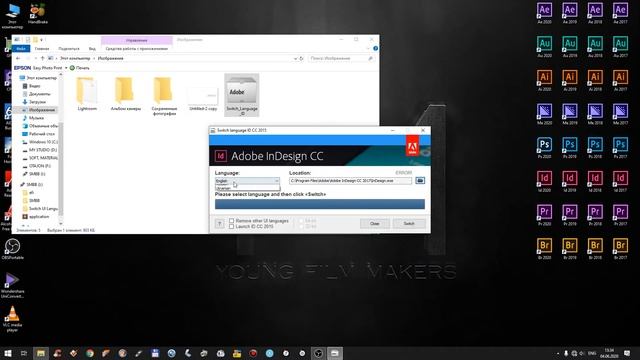
Task: Switch to the Share ribbon tab in Explorer
Action: 69,49
